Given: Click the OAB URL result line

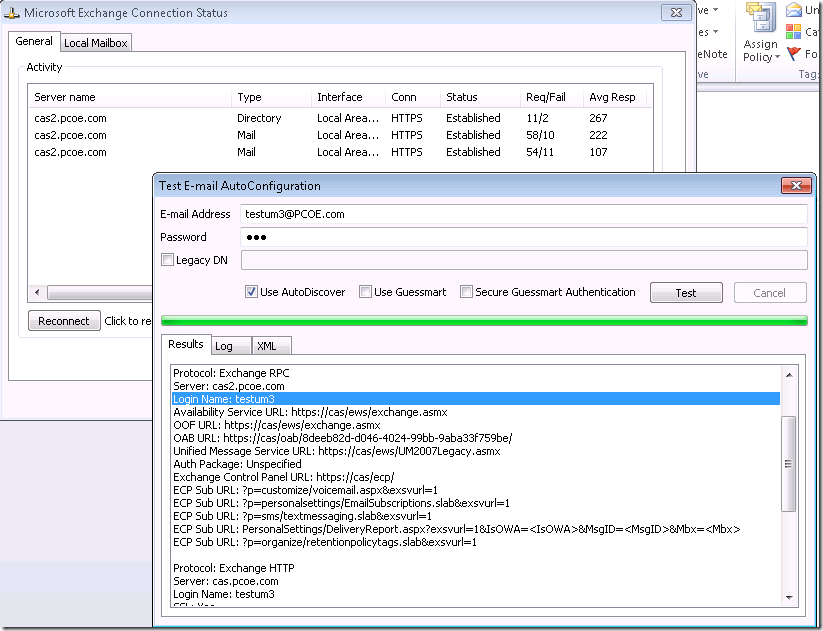Looking at the screenshot, I should pos(476,438).
